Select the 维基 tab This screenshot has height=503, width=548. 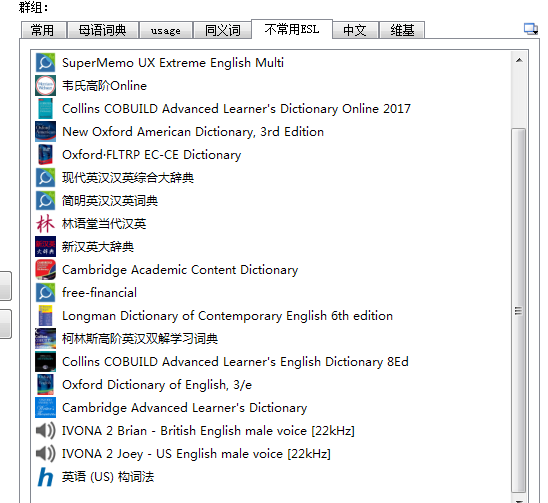[402, 30]
